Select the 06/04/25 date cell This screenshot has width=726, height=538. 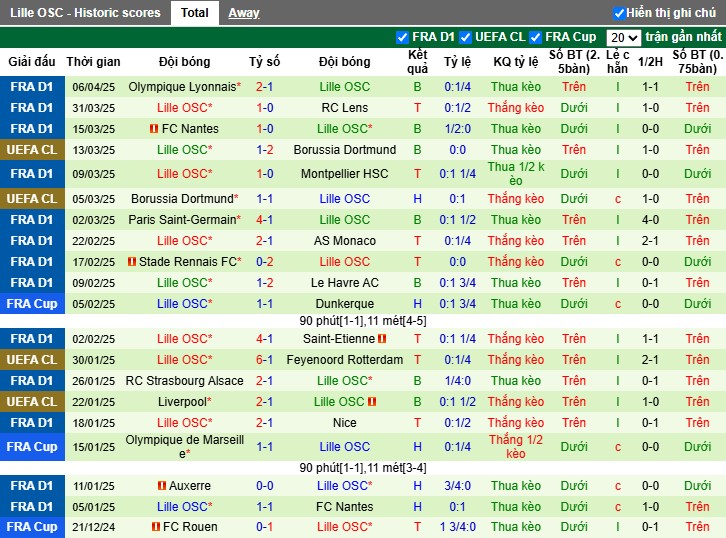[94, 87]
